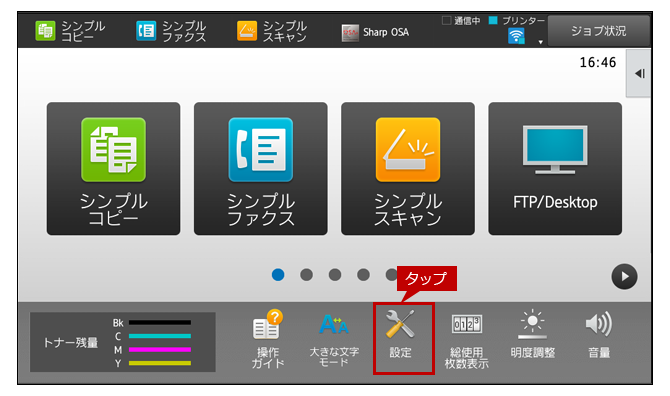Select the second page indicator dot

click(306, 274)
